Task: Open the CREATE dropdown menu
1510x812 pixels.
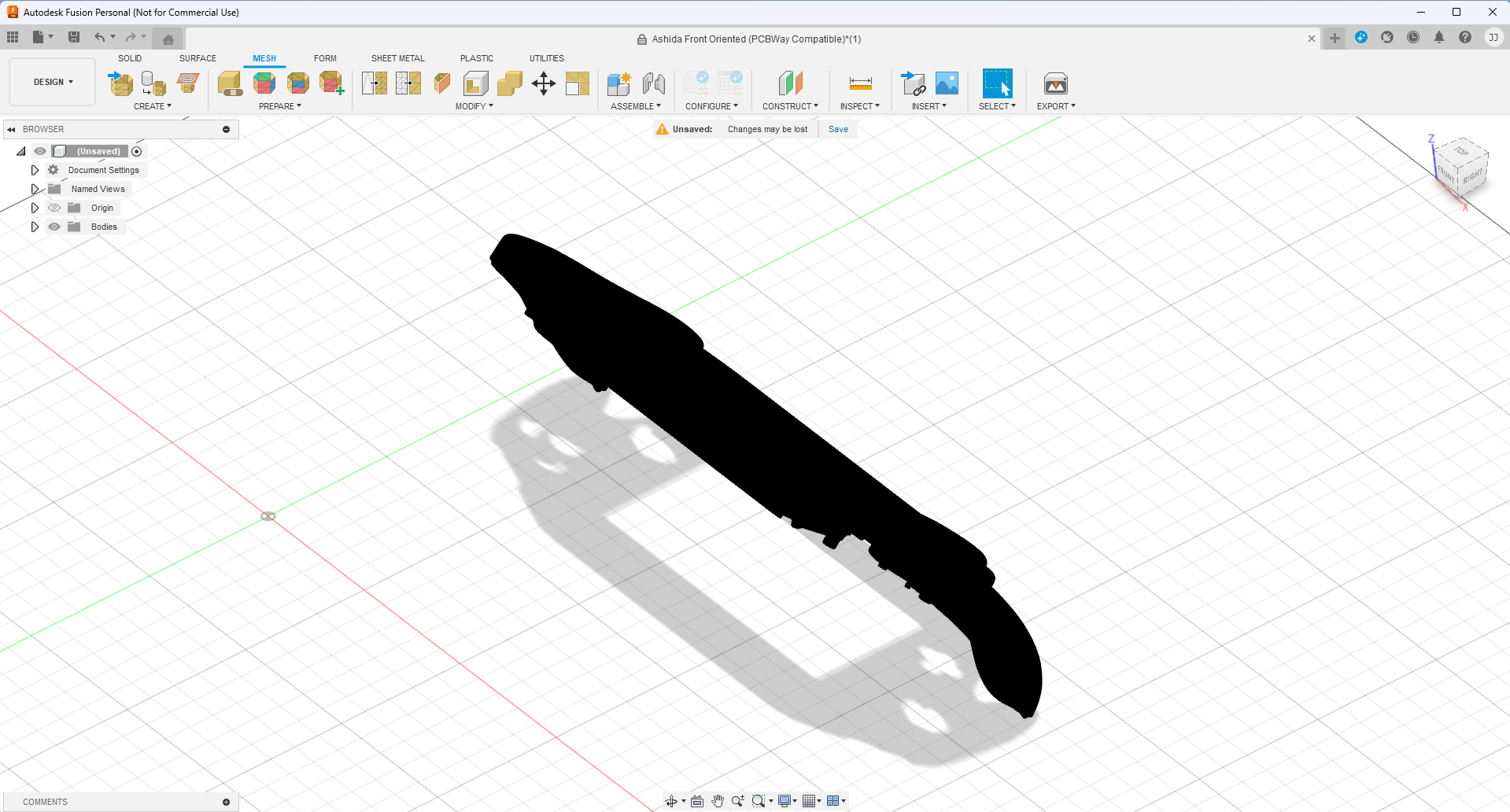Action: 153,106
